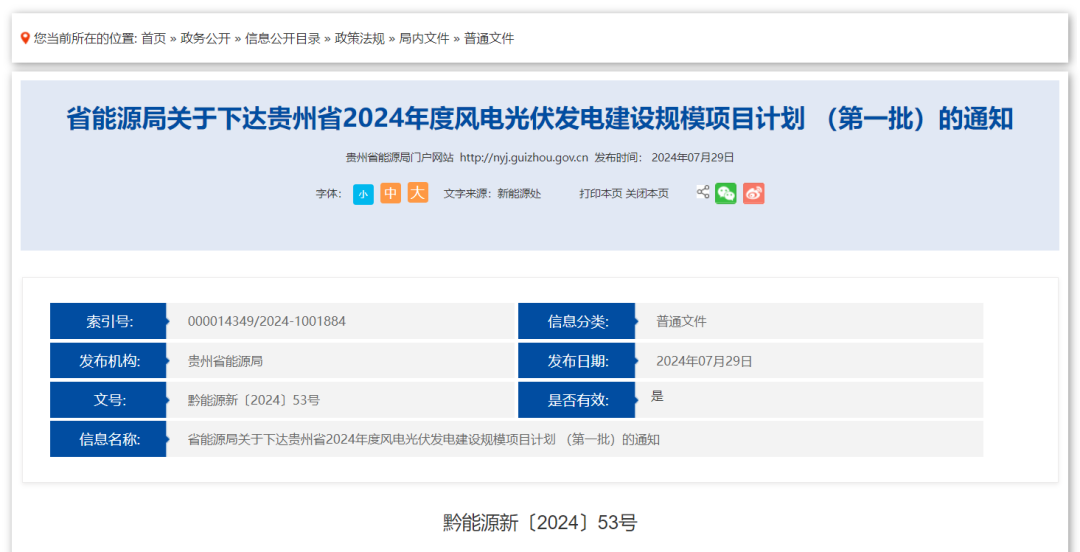Navigate to 信息公开目录 breadcrumb
The height and width of the screenshot is (552, 1080).
[283, 38]
